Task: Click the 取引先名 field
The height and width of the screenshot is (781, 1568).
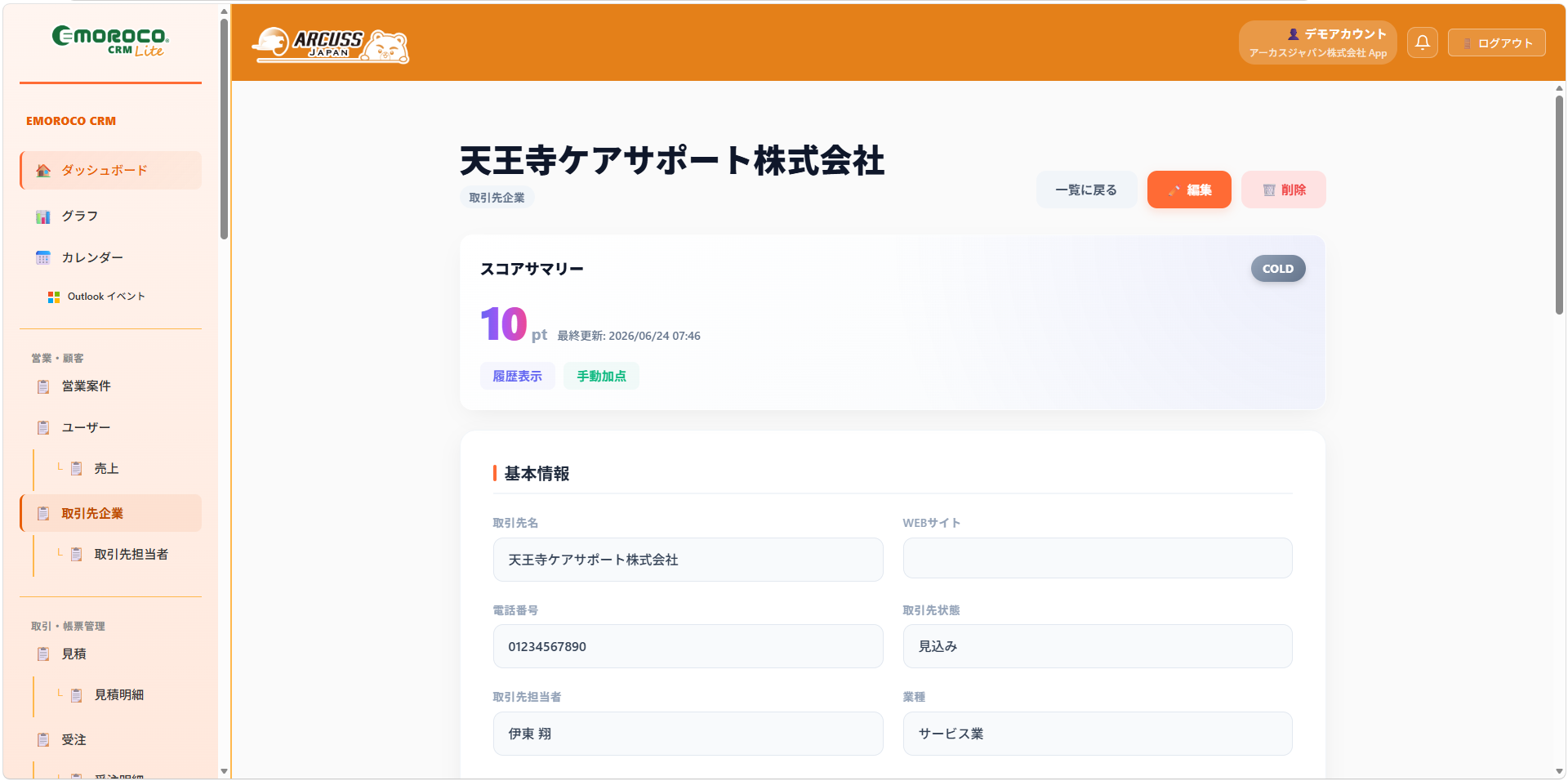Action: [688, 560]
